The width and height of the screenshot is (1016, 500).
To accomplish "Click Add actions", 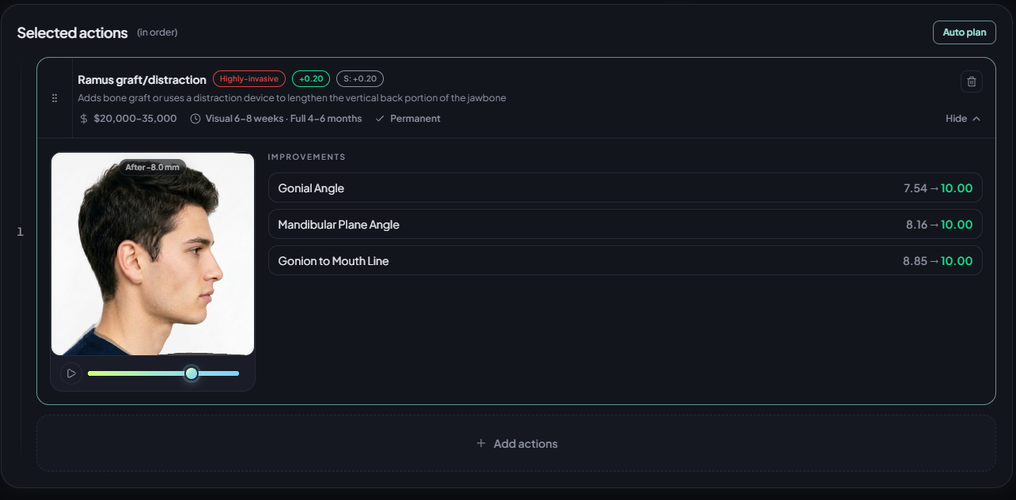I will pos(516,444).
